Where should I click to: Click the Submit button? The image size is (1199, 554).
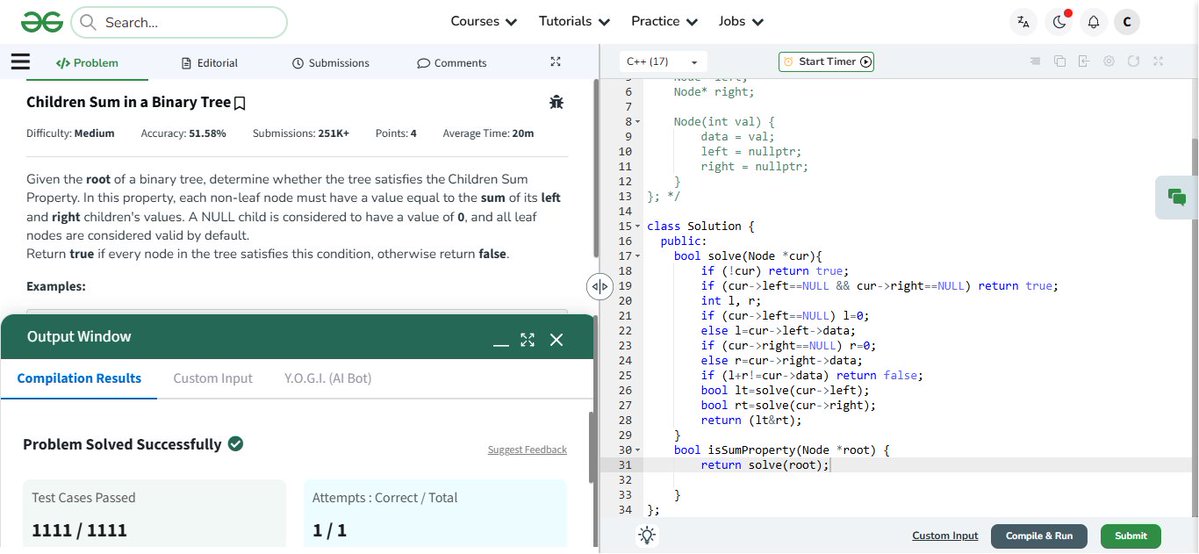[x=1130, y=536]
